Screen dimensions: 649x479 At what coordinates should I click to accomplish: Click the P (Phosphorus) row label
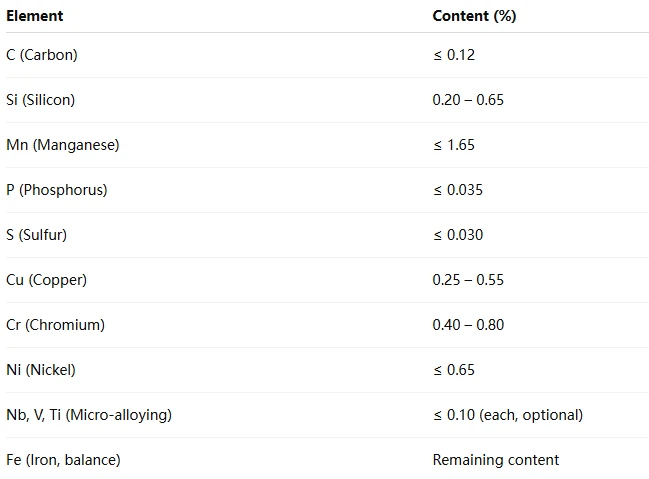(57, 190)
